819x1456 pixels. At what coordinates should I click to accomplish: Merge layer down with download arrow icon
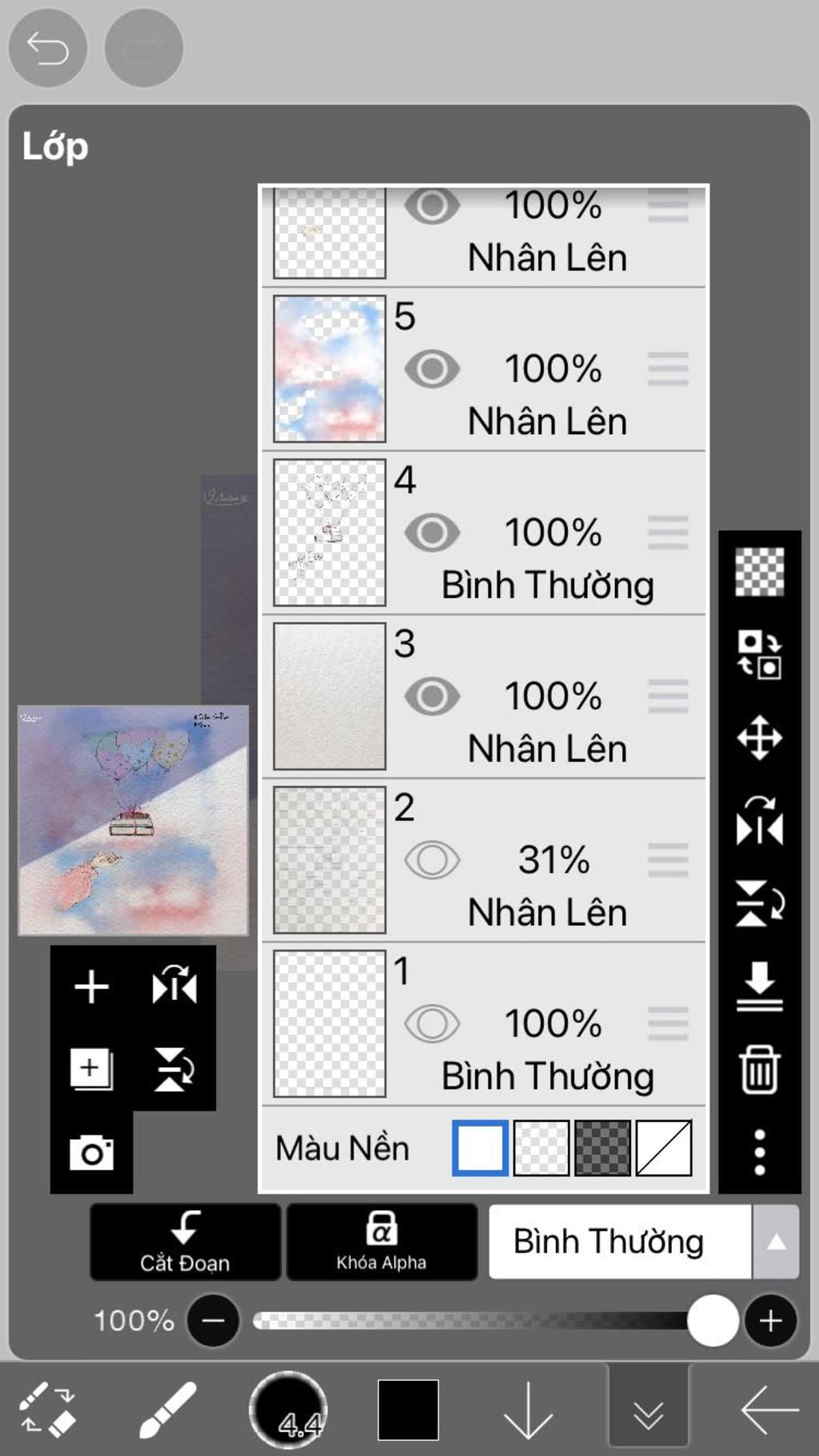click(x=759, y=986)
